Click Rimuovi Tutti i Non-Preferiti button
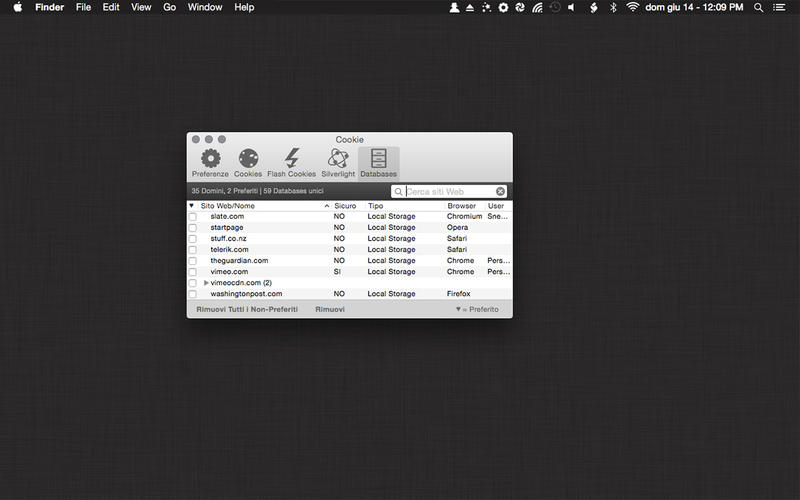The height and width of the screenshot is (500, 800). click(246, 310)
